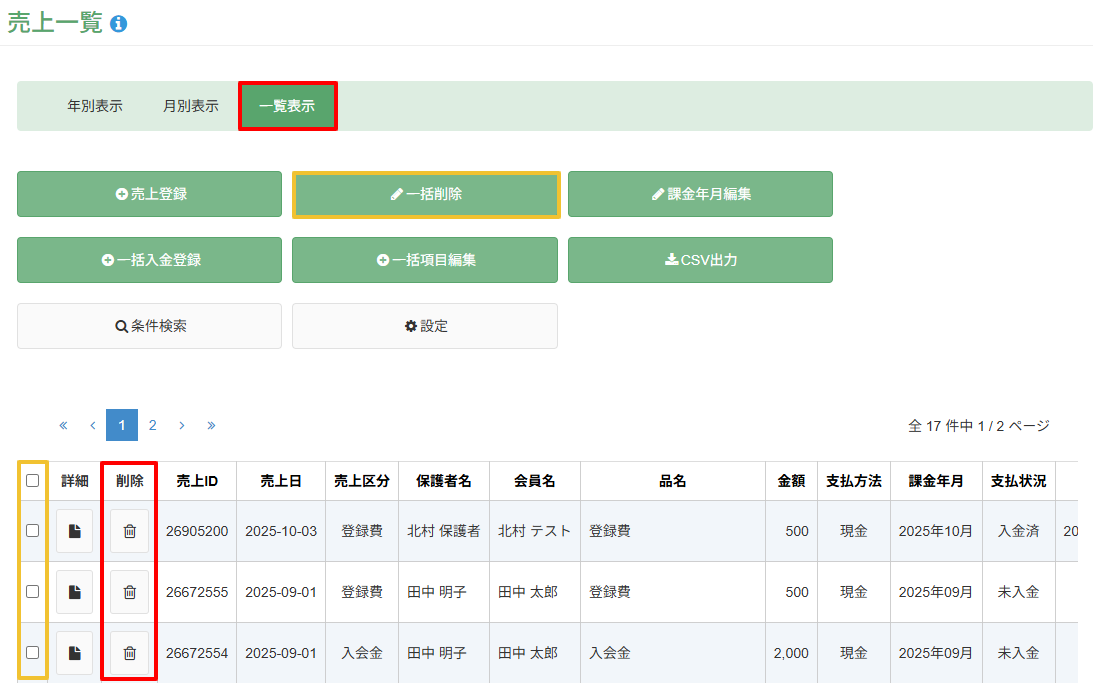This screenshot has height=683, width=1093.
Task: Switch to 月別表示 tab
Action: point(190,106)
